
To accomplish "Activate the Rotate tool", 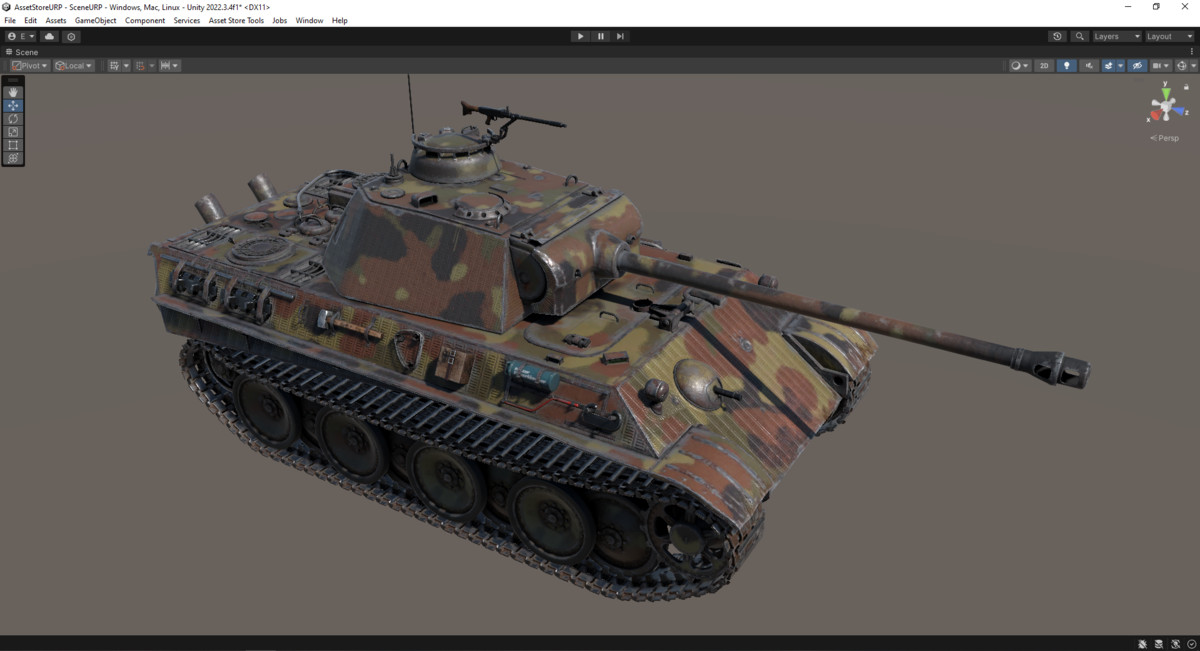I will (x=12, y=118).
